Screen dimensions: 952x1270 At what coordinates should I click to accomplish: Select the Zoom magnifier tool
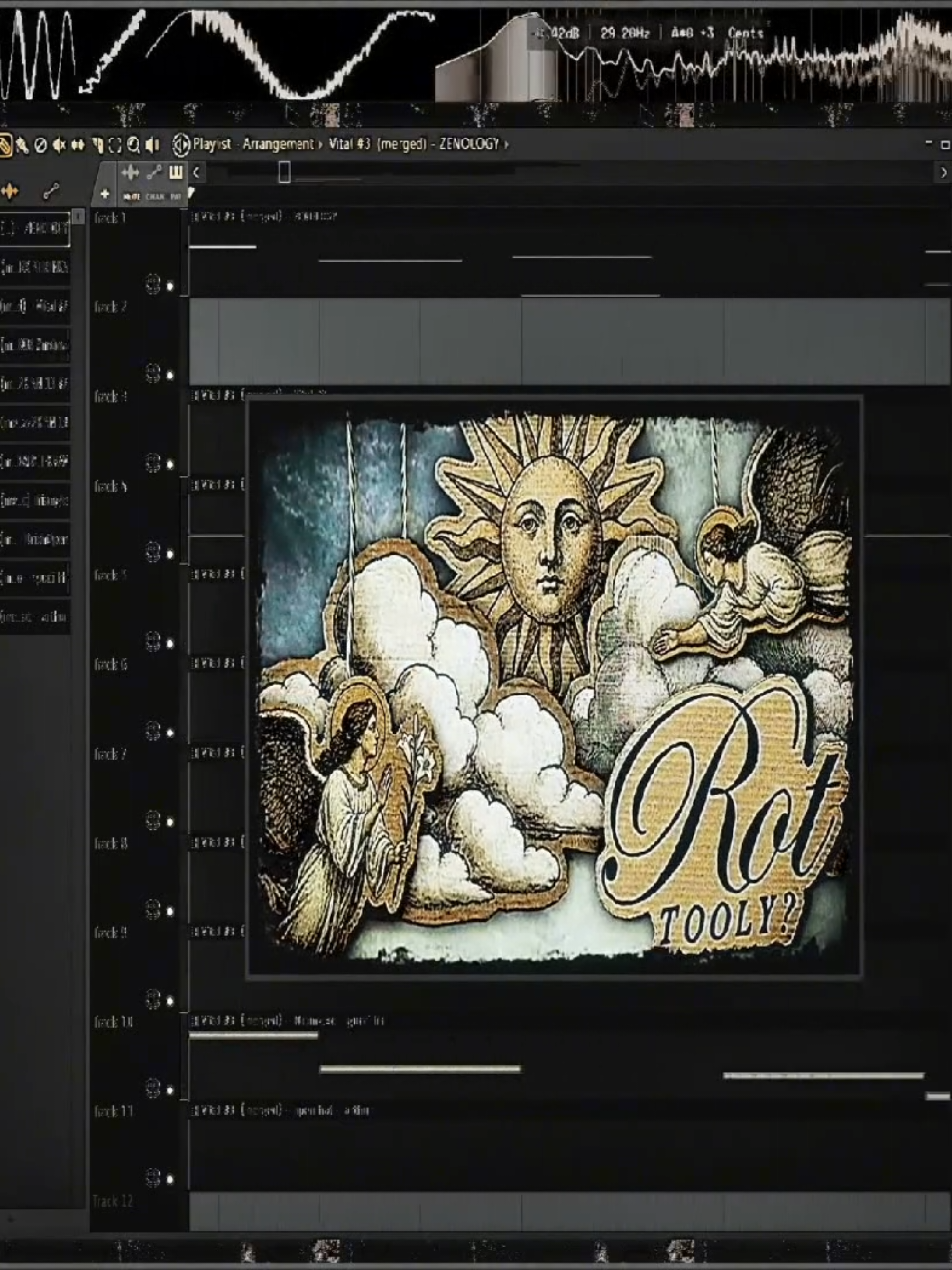pyautogui.click(x=134, y=145)
